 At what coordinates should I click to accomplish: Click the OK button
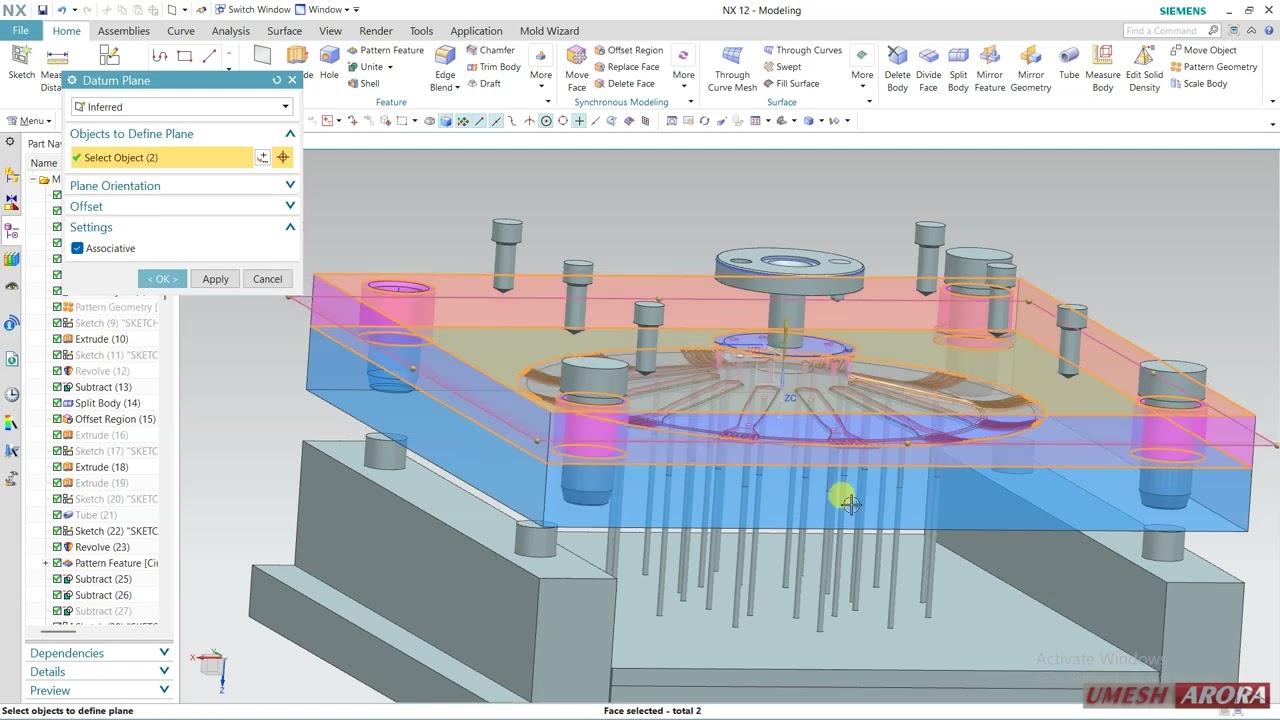162,279
